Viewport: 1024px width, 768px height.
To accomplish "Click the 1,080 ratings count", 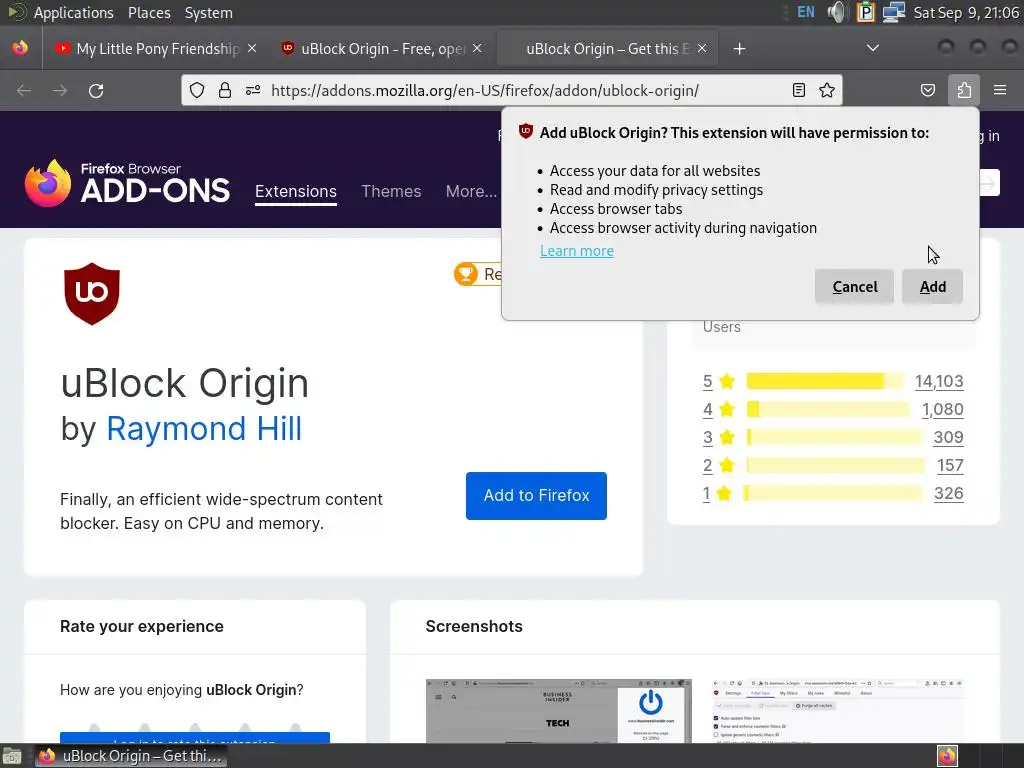I will [x=942, y=409].
